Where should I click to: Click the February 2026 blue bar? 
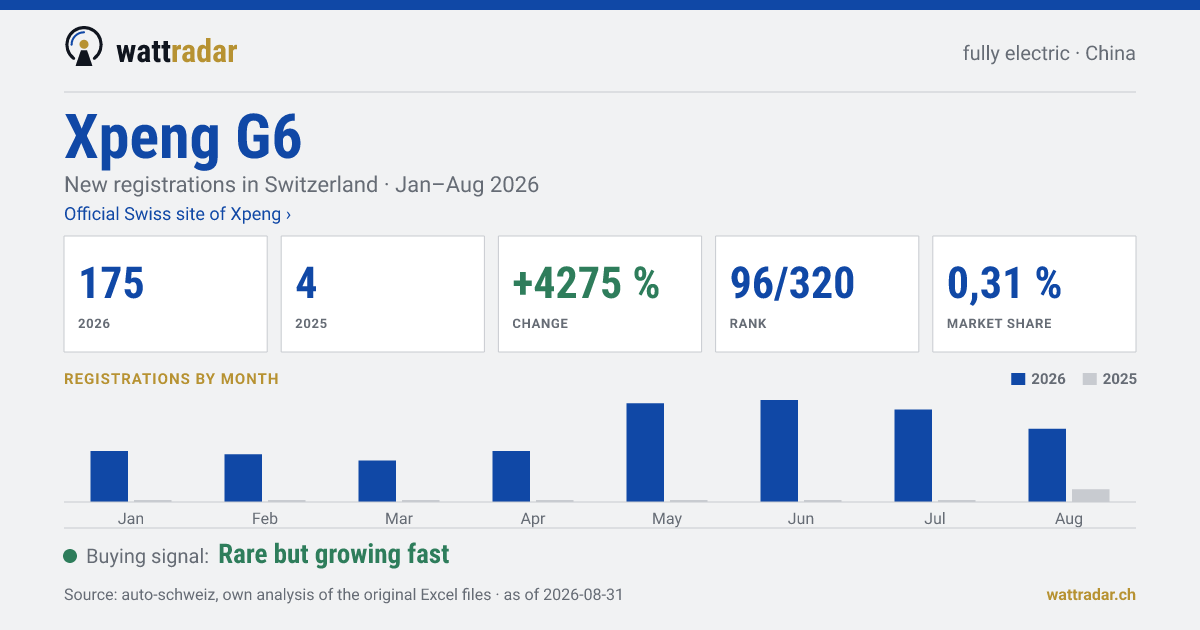coord(243,478)
